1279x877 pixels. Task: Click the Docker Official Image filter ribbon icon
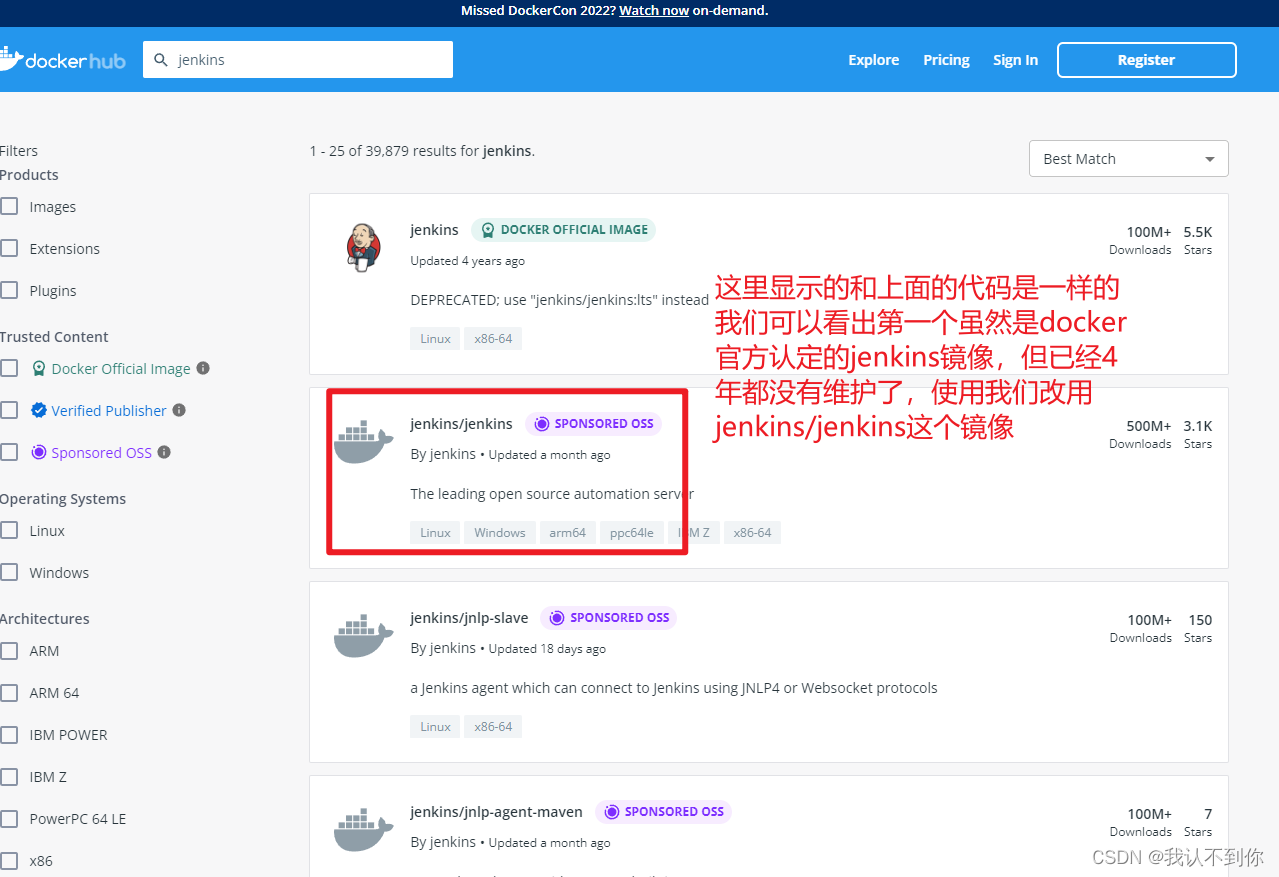pyautogui.click(x=39, y=368)
